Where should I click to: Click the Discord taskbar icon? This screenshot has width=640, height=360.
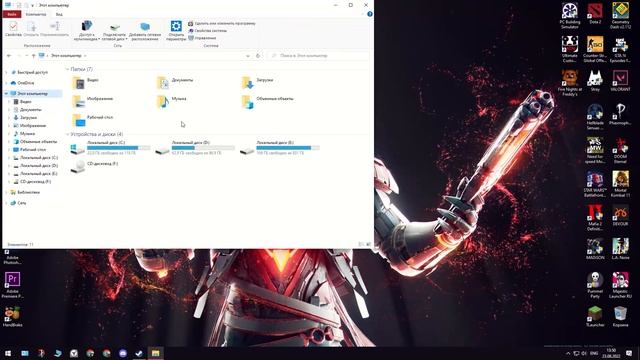123,353
